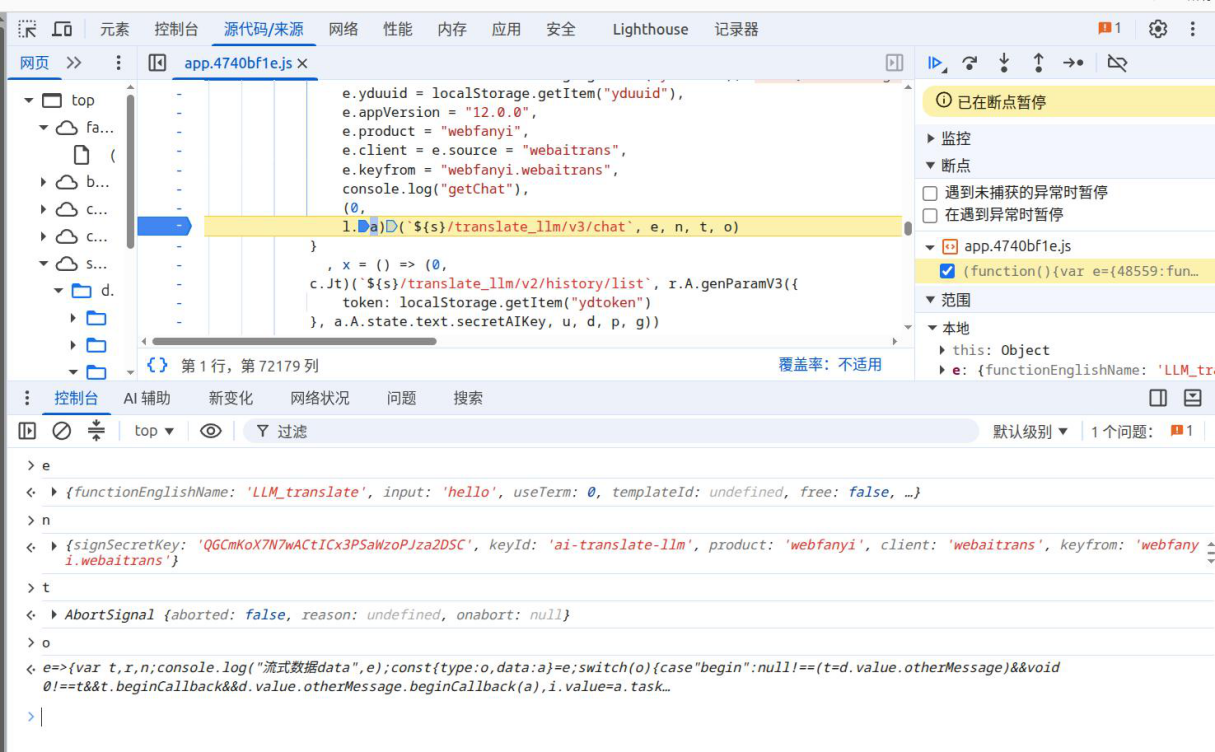Click the code editor horizontal scrollbar

295,341
